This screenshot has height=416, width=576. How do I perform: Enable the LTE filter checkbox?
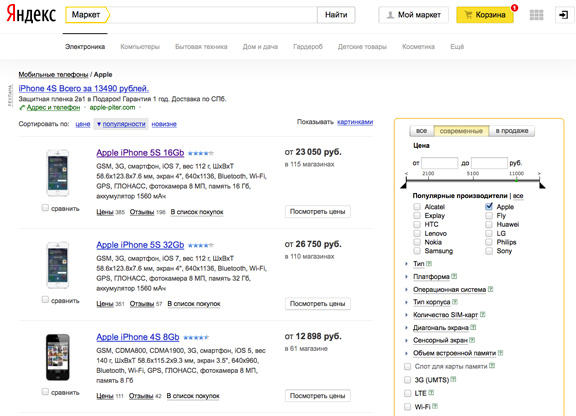click(407, 393)
